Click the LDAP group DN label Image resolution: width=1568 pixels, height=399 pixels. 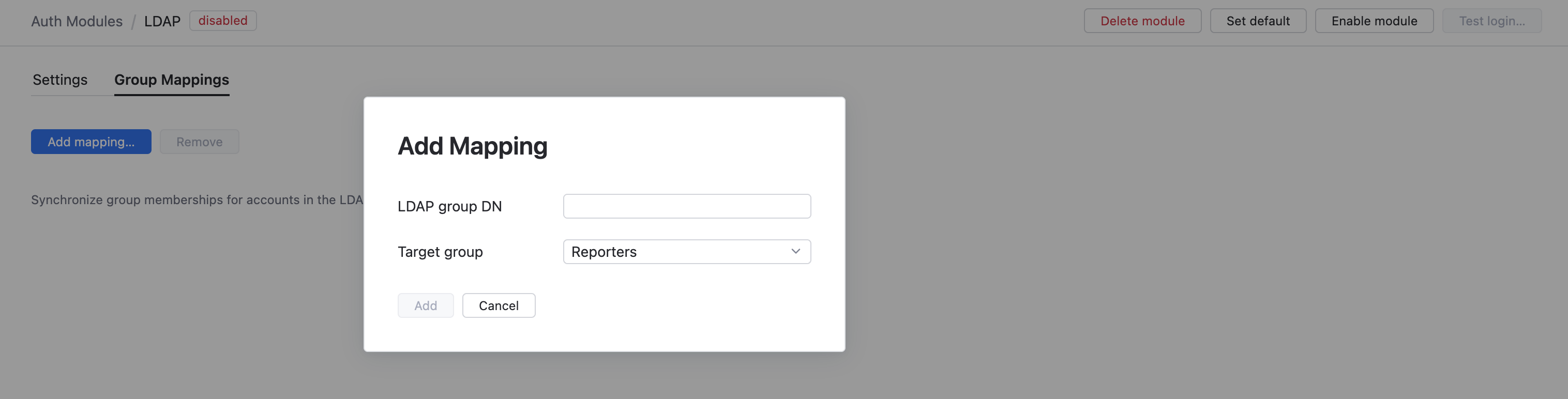(x=449, y=206)
